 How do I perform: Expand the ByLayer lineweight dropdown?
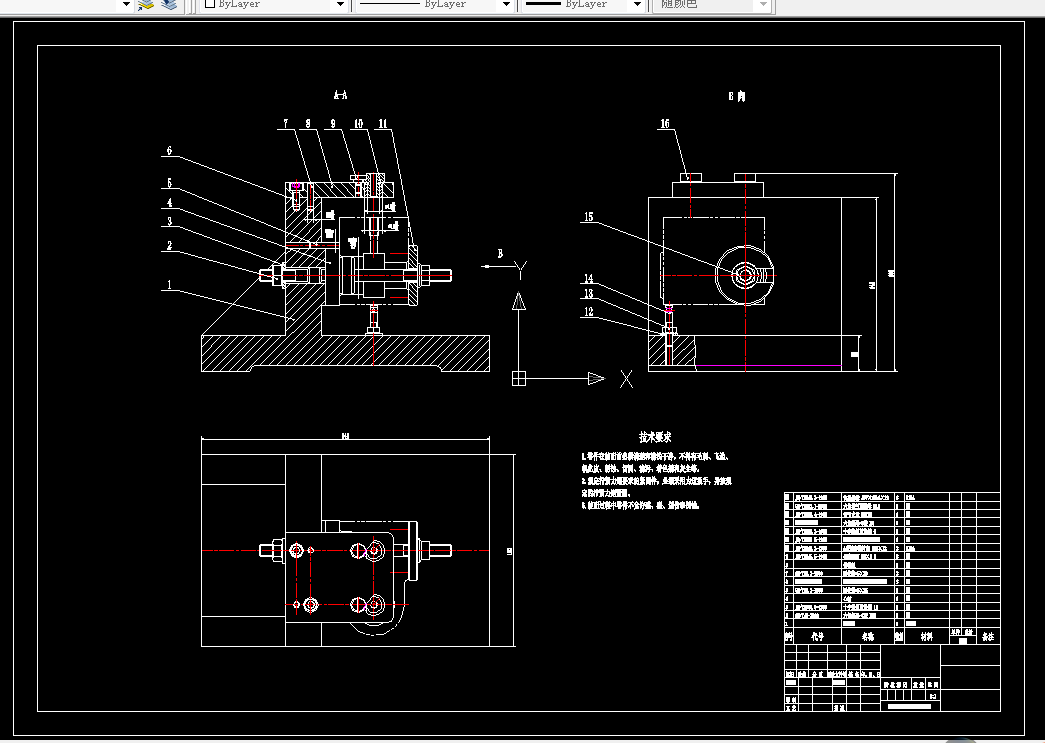click(x=637, y=5)
